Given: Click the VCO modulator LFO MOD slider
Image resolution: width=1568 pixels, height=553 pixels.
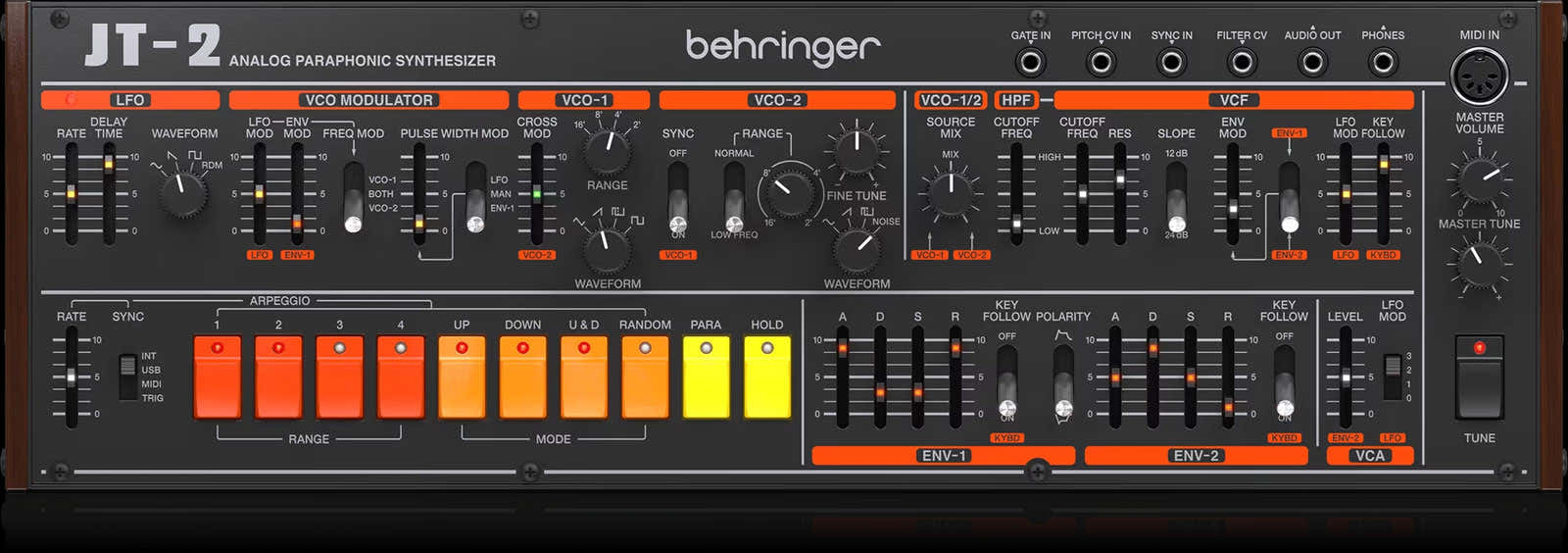Looking at the screenshot, I should [x=259, y=194].
